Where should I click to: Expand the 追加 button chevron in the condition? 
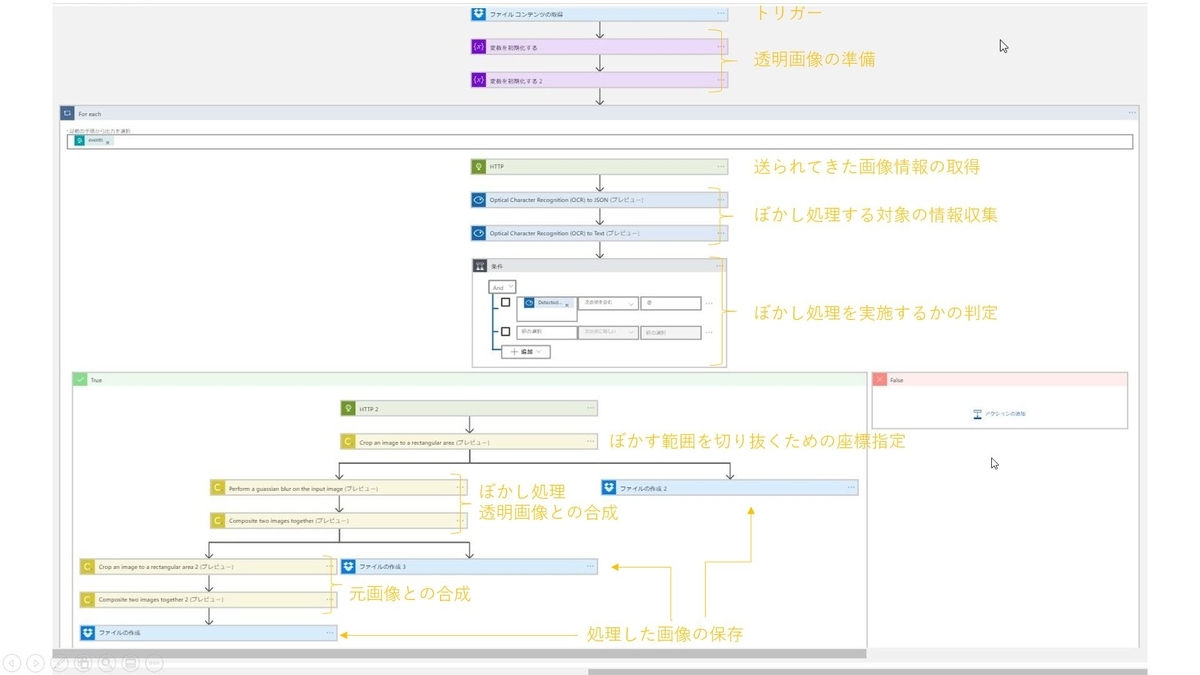[x=540, y=352]
